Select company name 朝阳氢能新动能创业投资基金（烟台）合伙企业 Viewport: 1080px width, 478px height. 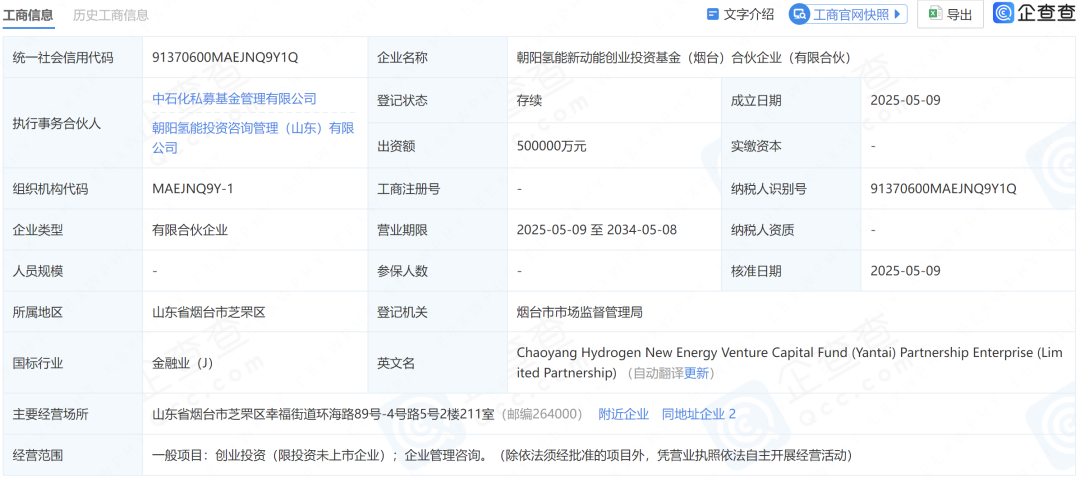tap(683, 58)
